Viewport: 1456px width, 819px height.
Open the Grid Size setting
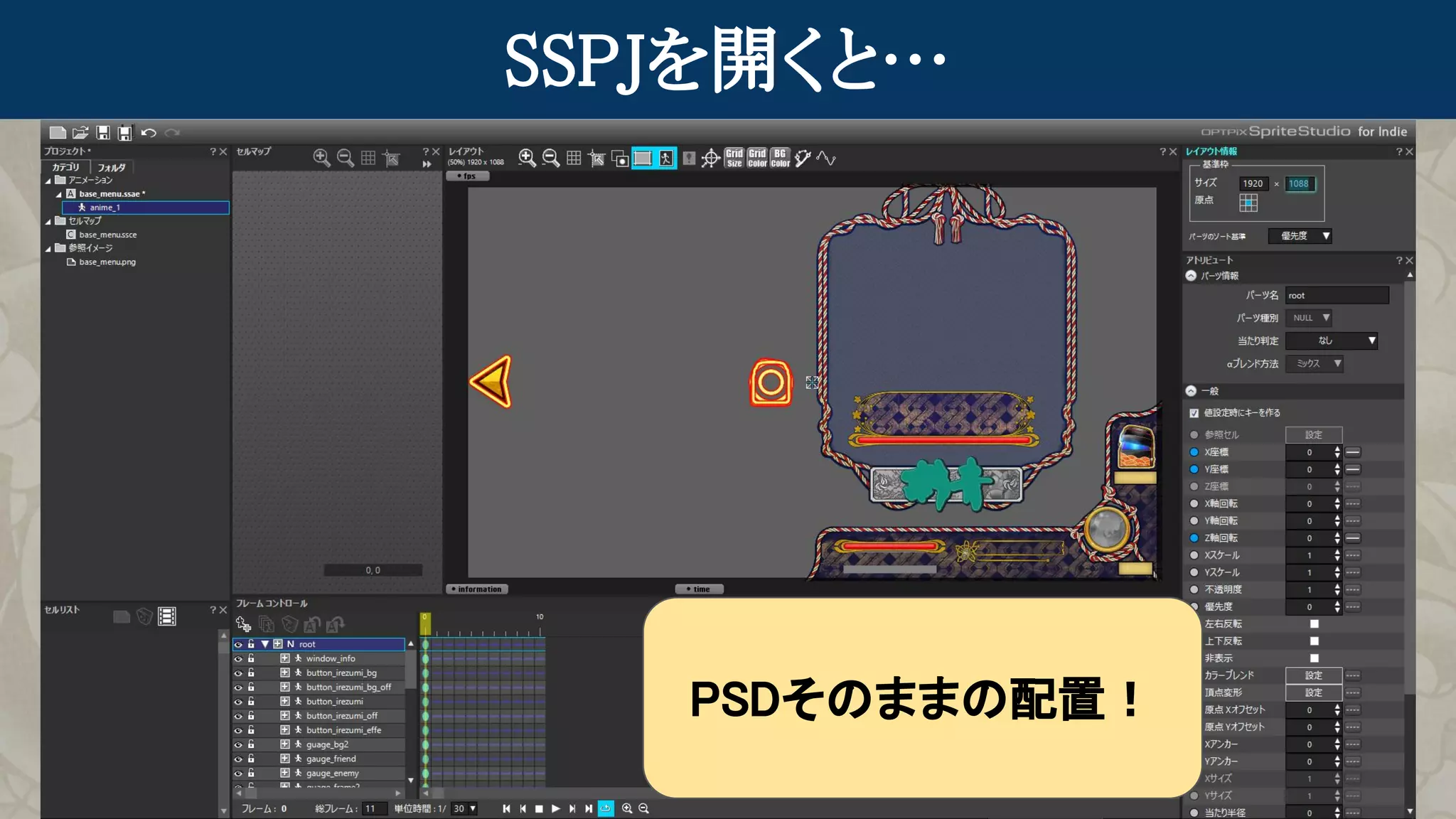734,158
